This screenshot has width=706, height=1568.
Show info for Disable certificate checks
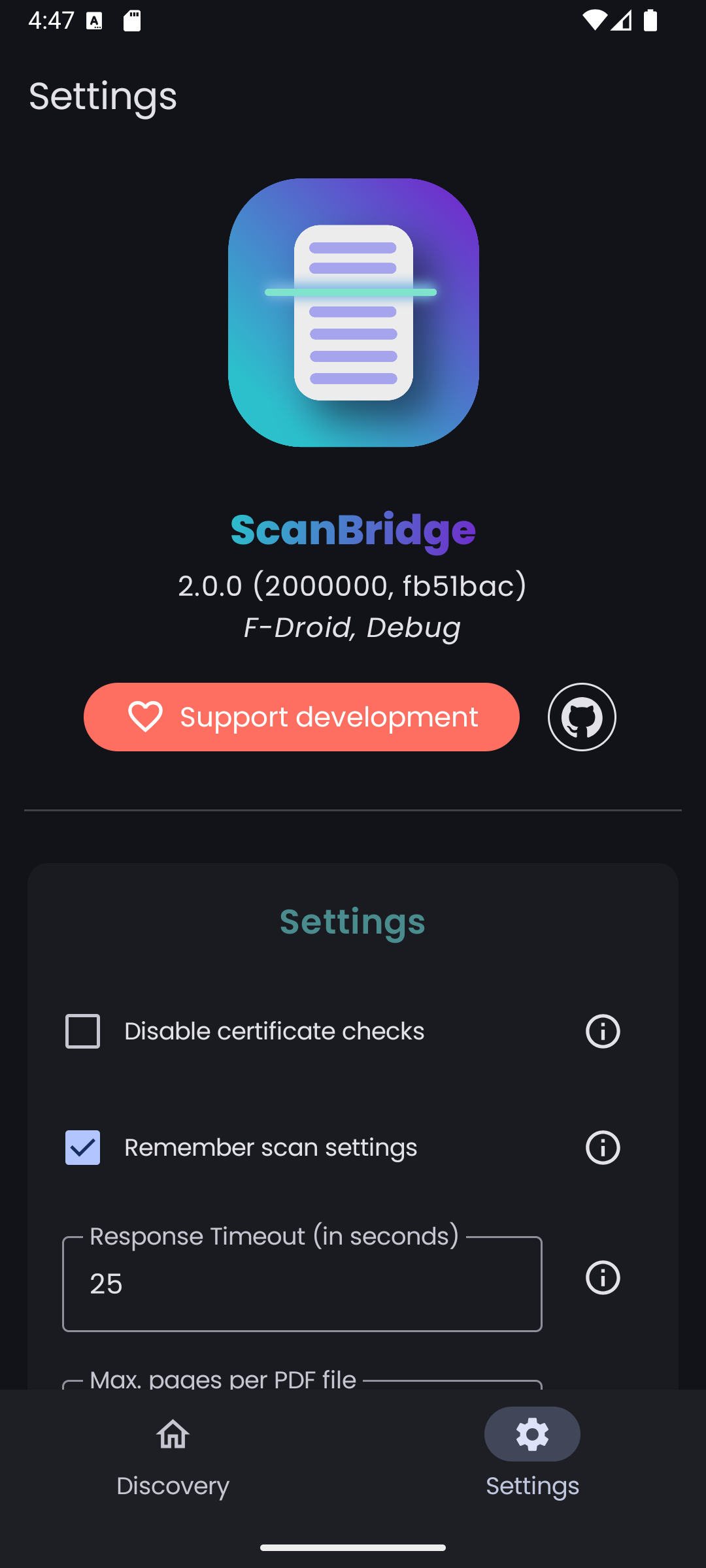602,1031
